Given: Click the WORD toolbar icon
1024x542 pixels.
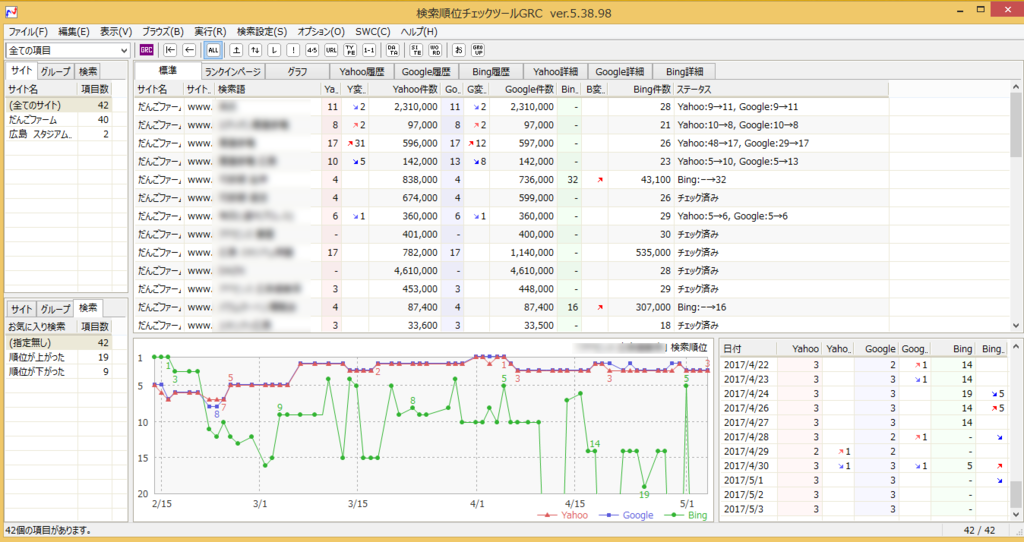Looking at the screenshot, I should point(435,50).
